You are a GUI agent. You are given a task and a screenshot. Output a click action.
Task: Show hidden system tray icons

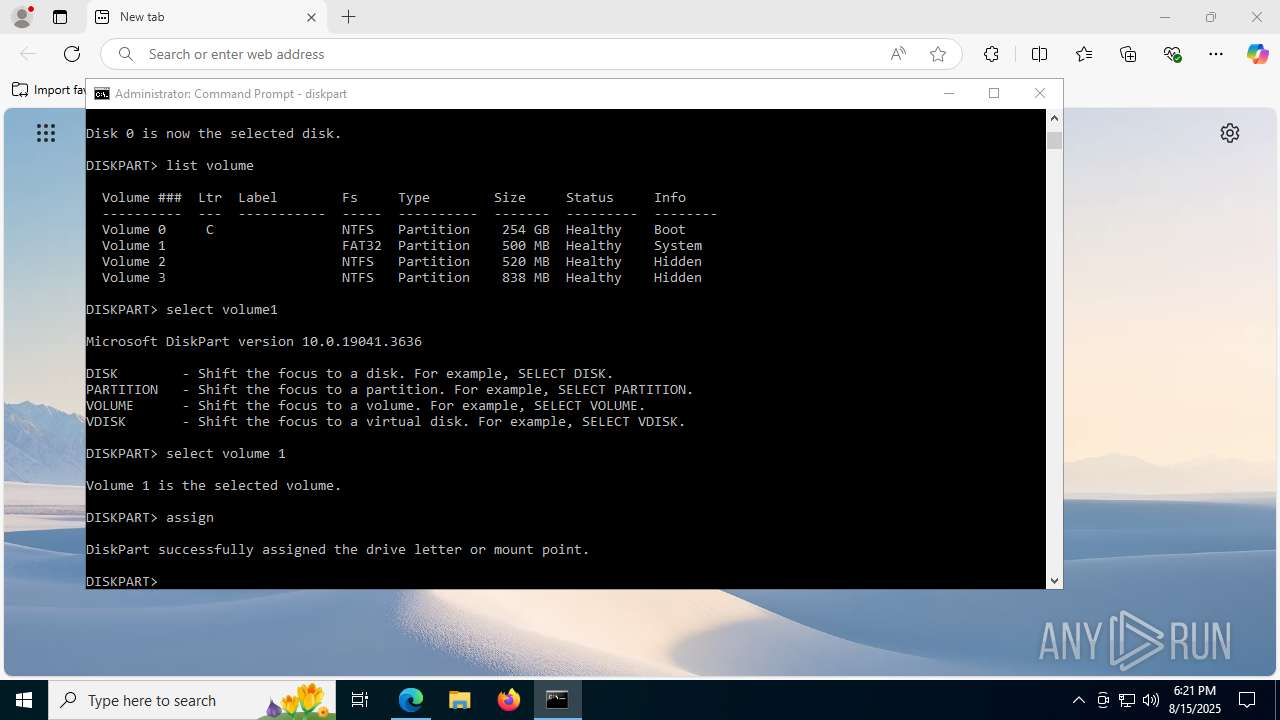tap(1078, 700)
